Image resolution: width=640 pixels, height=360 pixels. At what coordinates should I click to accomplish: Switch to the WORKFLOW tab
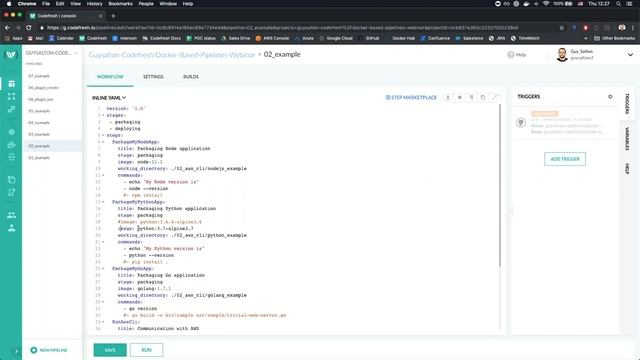110,77
